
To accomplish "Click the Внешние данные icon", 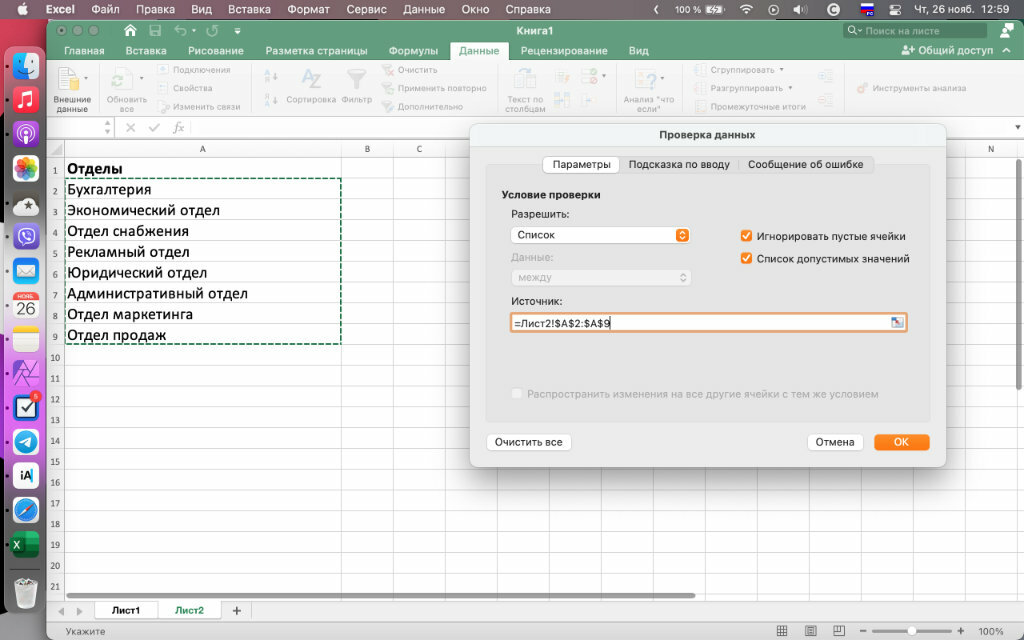I will pos(68,80).
